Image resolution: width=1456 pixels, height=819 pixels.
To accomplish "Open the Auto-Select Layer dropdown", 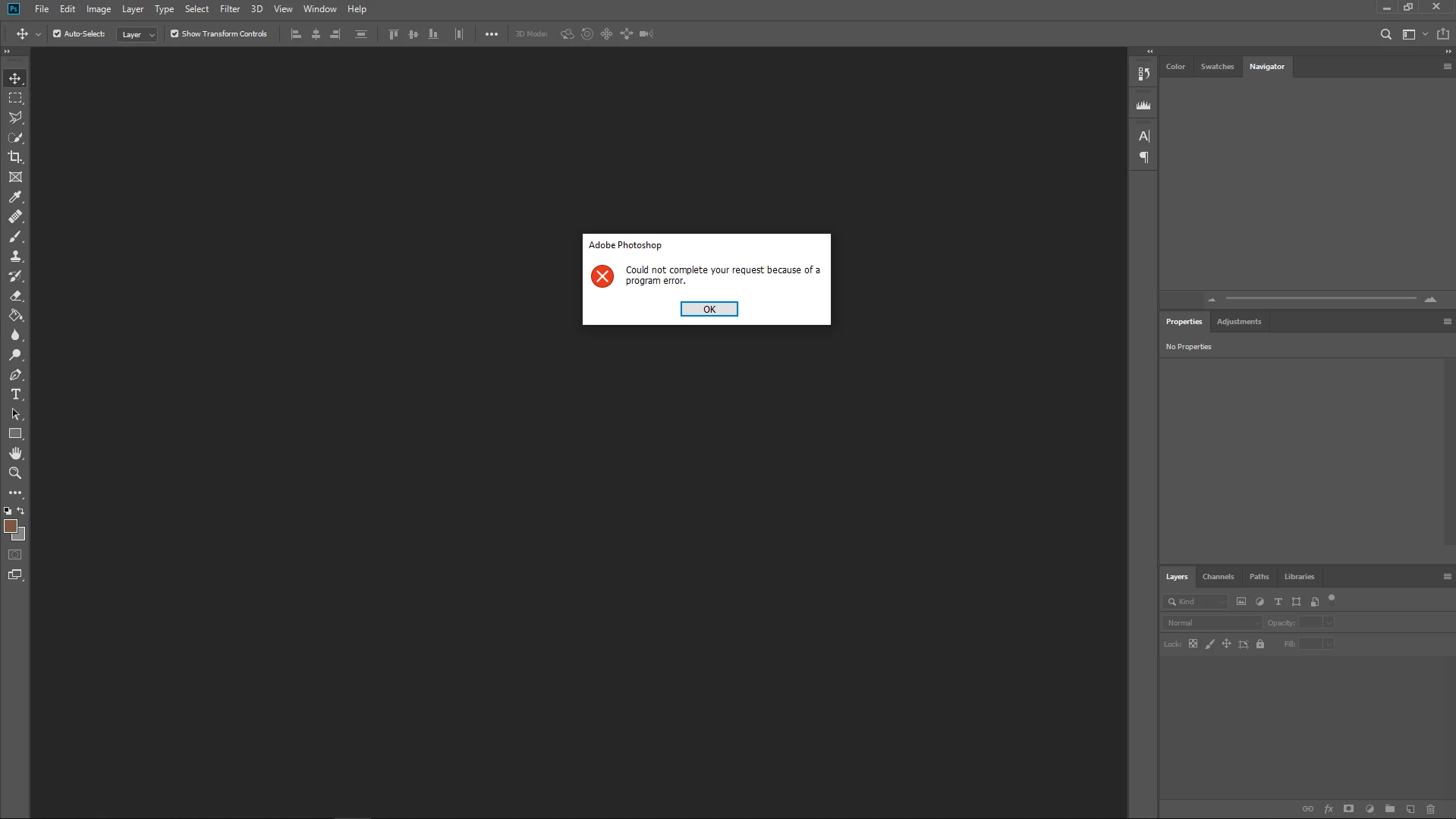I will click(137, 34).
